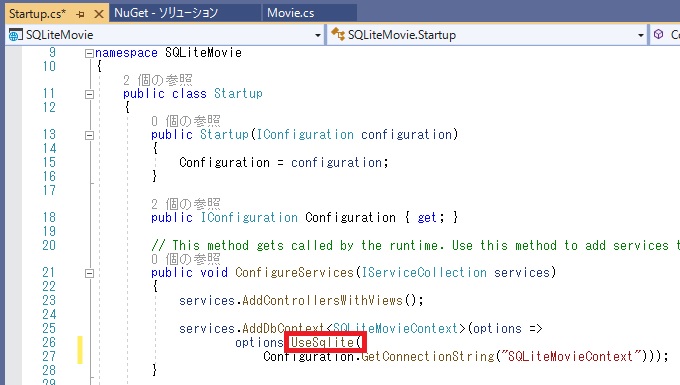Image resolution: width=680 pixels, height=385 pixels.
Task: Click the UseSqlite method call
Action: point(322,343)
